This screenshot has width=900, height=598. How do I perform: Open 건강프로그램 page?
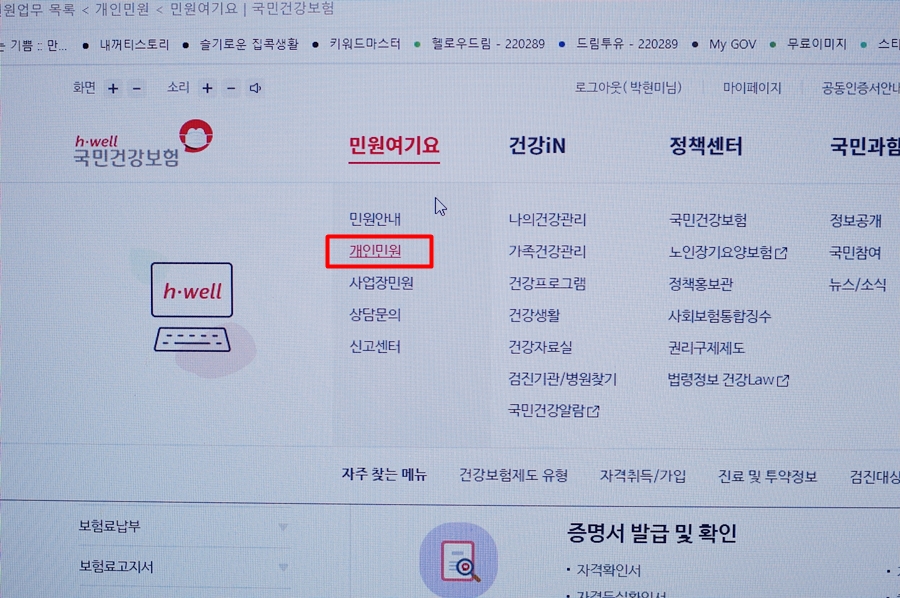(x=547, y=284)
